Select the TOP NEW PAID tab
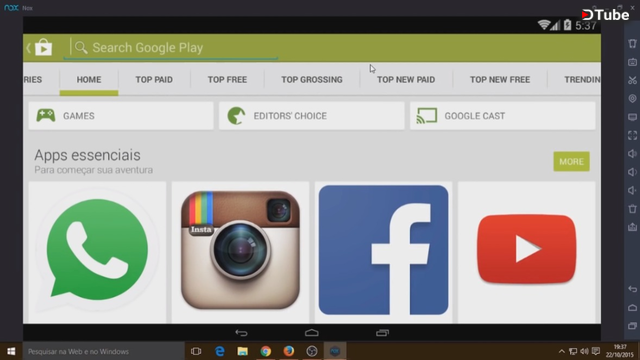Screen dimensions: 640x360 click(x=406, y=80)
